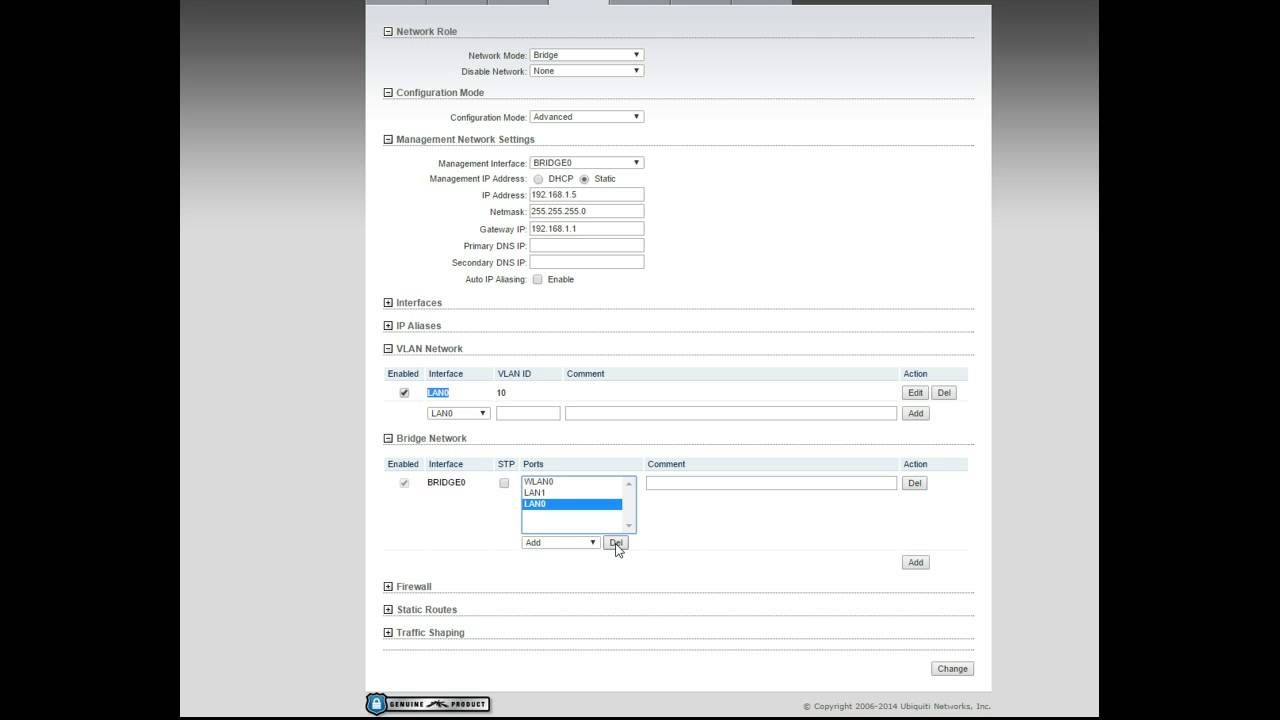1280x720 pixels.
Task: Expand the Traffic Shaping section
Action: [x=388, y=633]
